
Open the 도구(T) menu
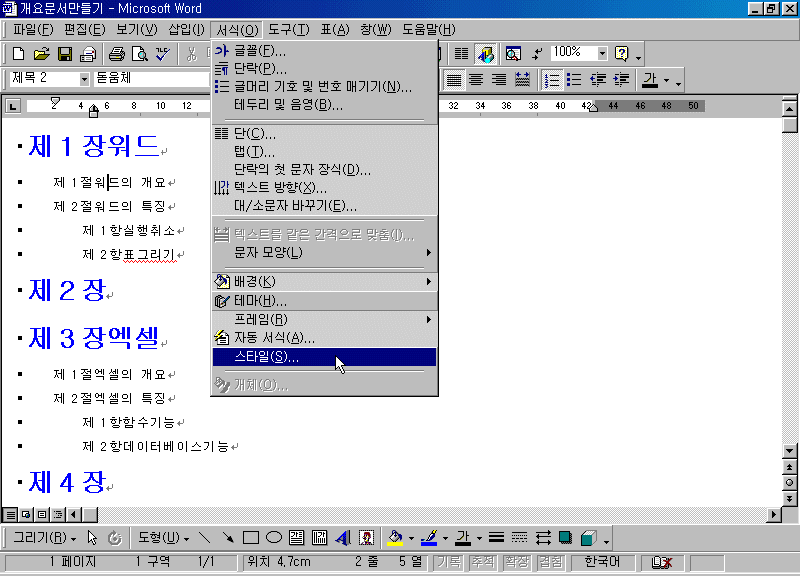pyautogui.click(x=289, y=30)
